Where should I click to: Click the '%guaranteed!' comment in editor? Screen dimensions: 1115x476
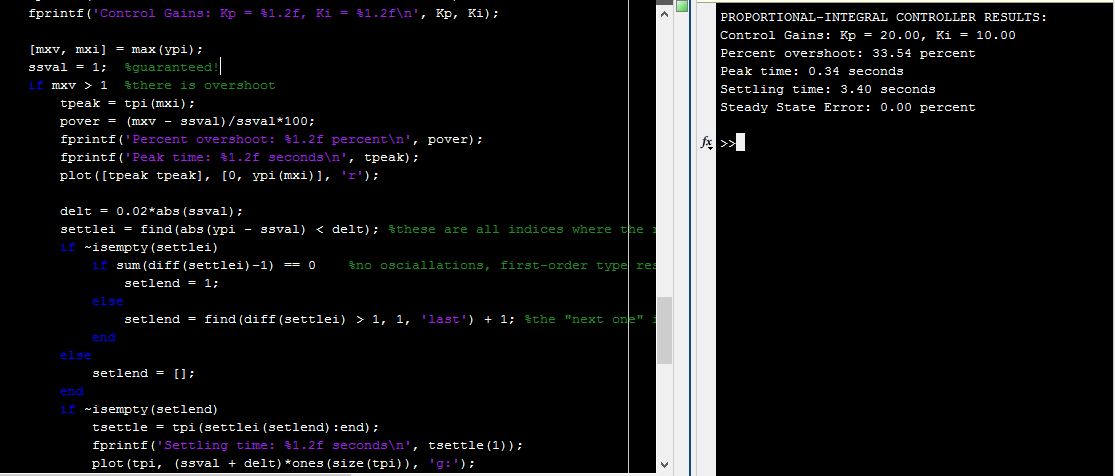(x=172, y=67)
